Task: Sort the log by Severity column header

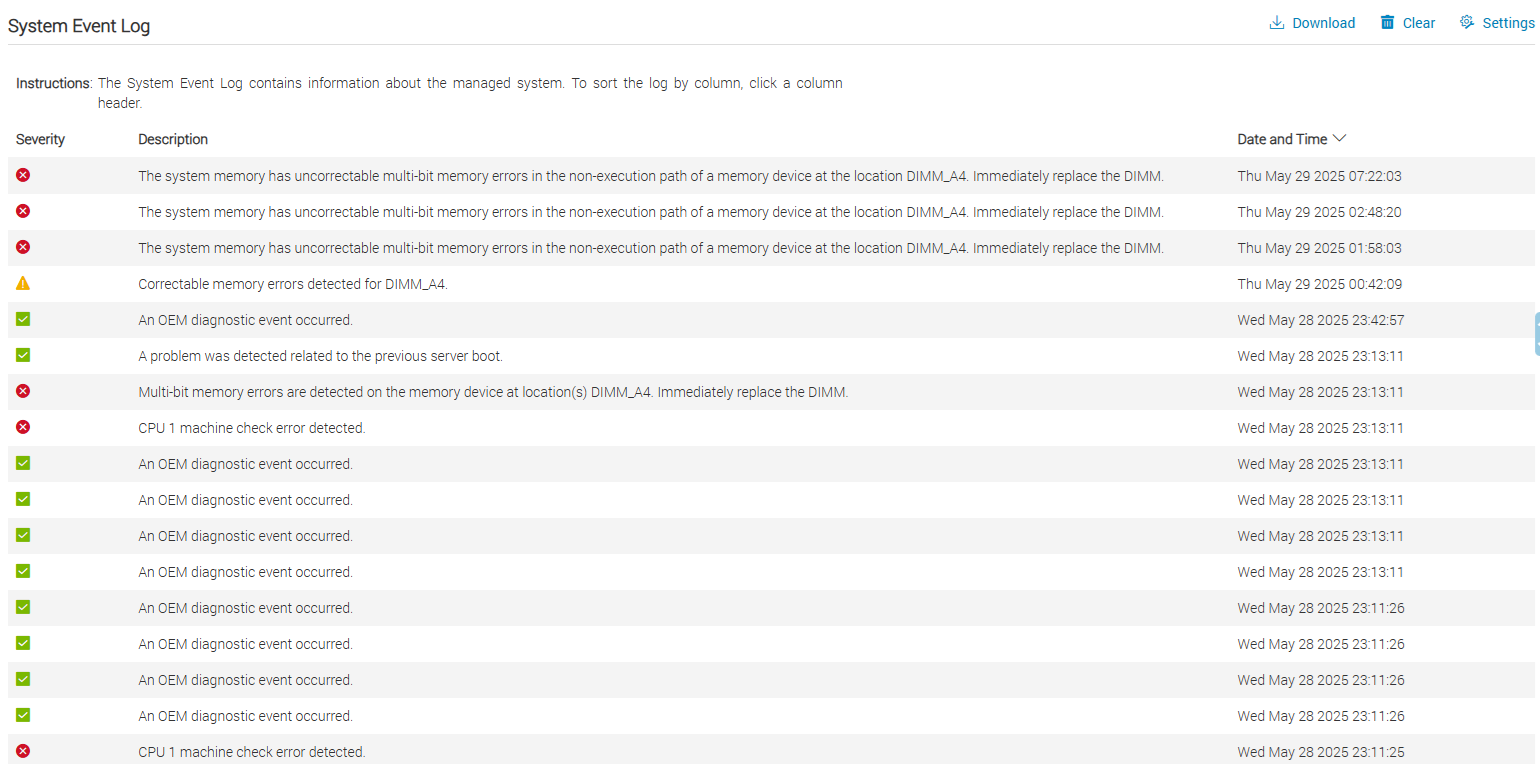Action: [x=40, y=139]
